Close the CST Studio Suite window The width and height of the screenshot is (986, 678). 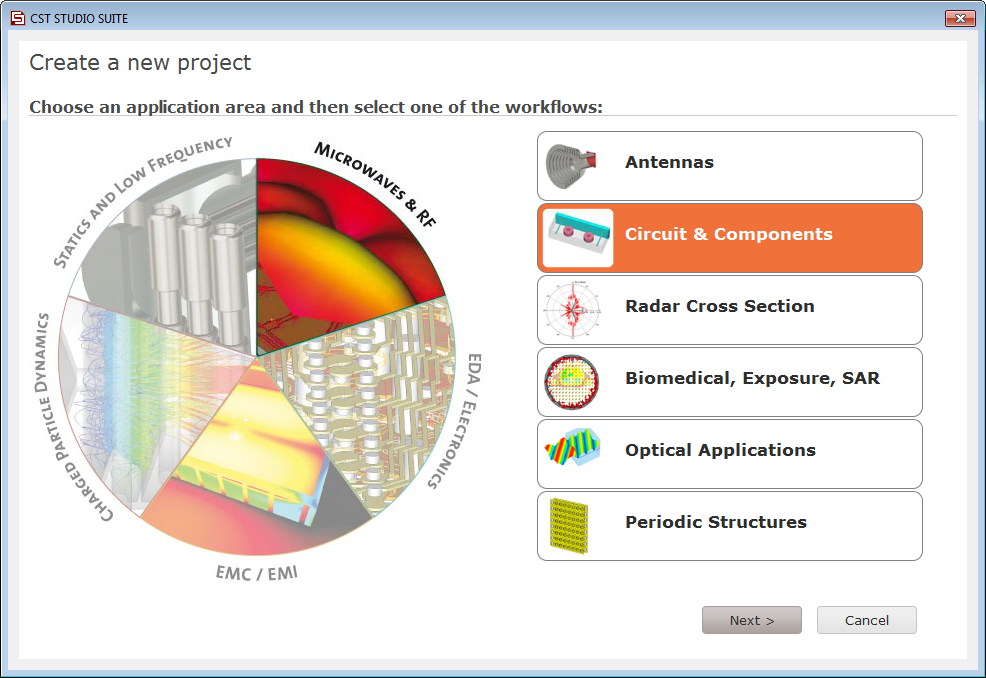click(960, 18)
